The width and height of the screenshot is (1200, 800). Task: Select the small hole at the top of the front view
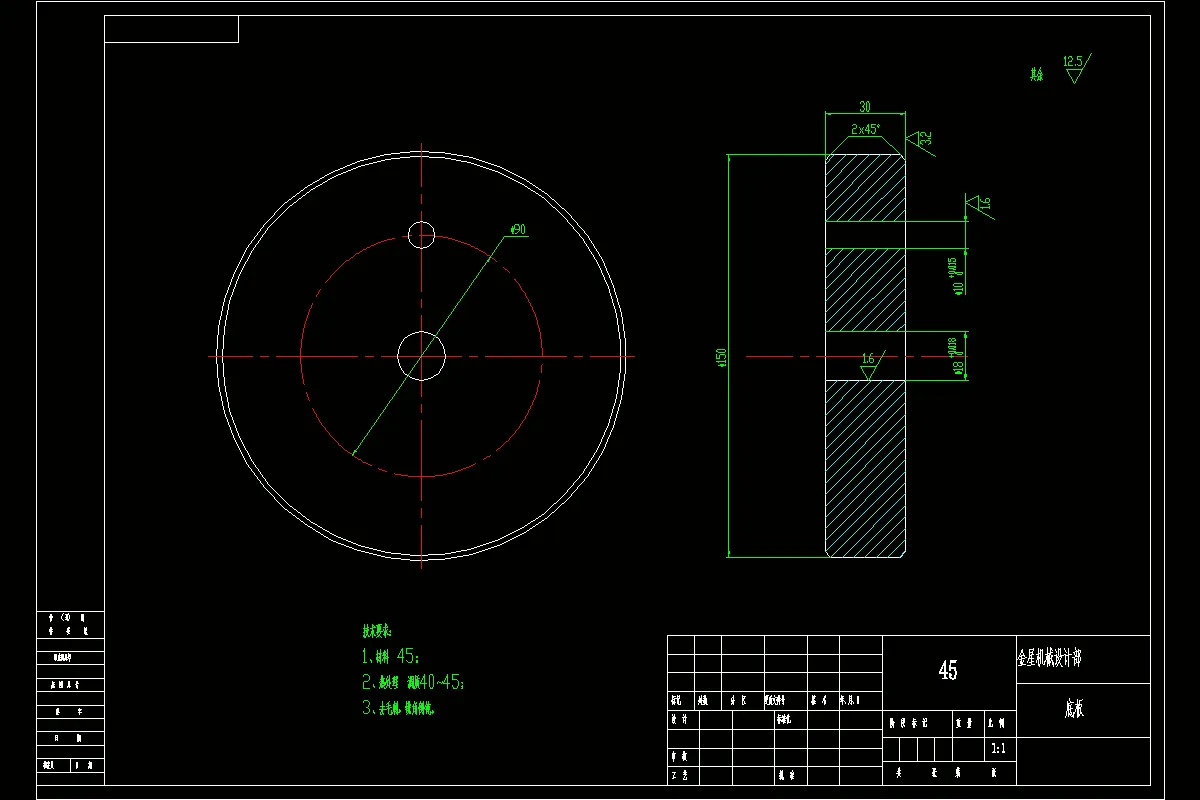coord(422,235)
